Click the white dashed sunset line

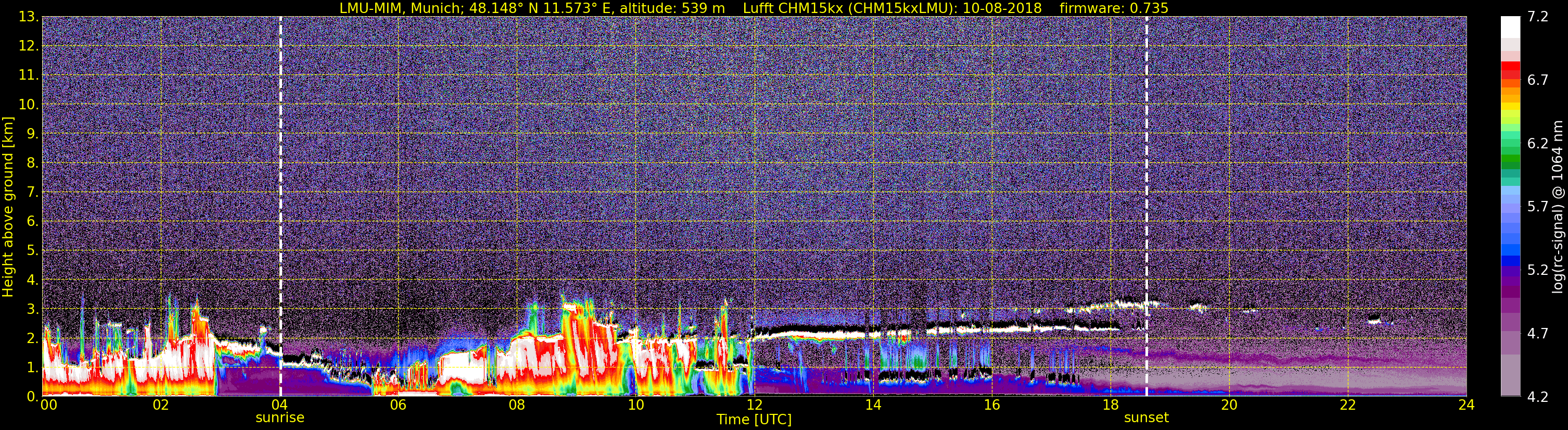[1147, 207]
